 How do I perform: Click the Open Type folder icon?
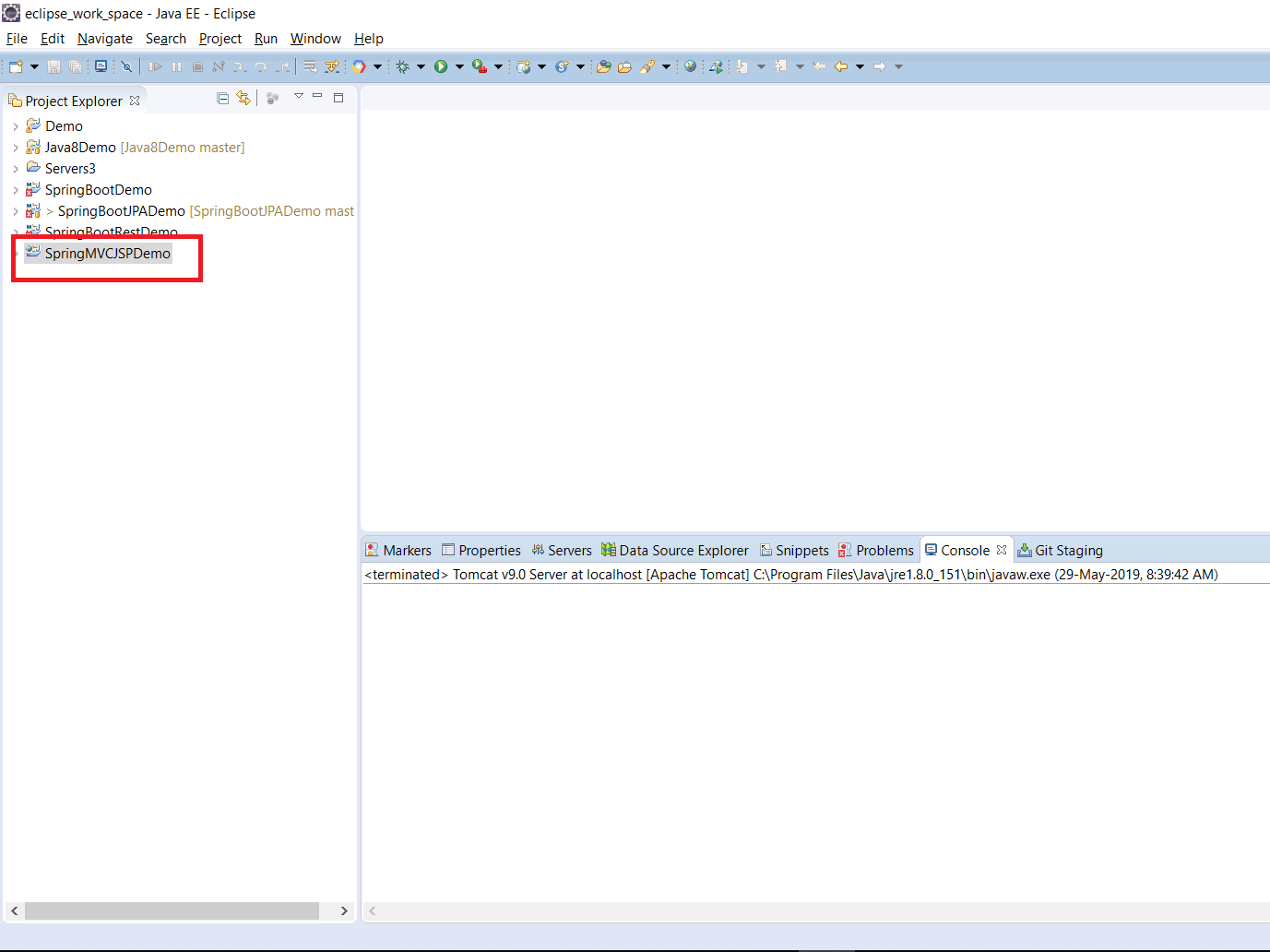point(604,66)
